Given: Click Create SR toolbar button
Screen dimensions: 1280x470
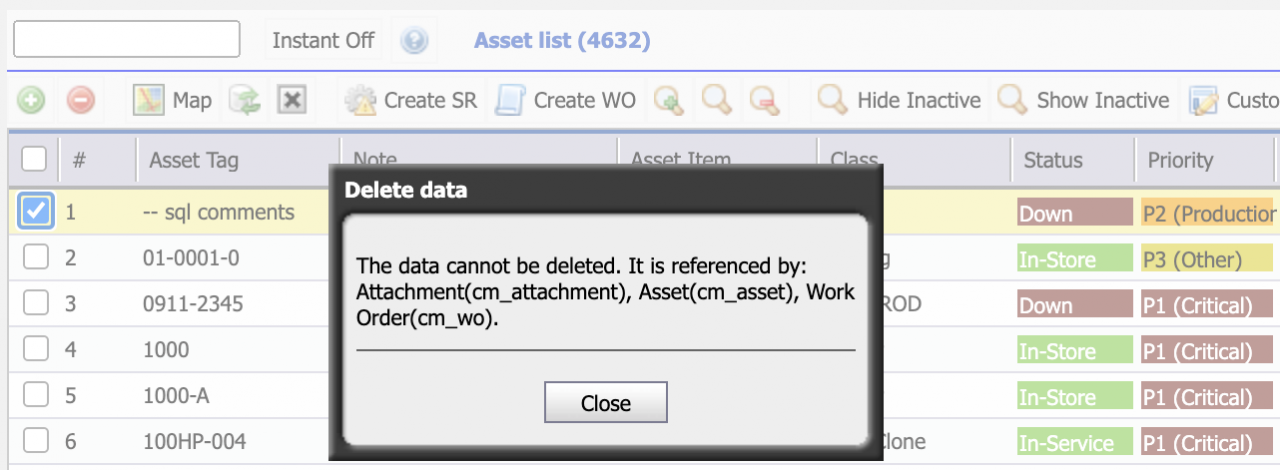Looking at the screenshot, I should pyautogui.click(x=411, y=100).
